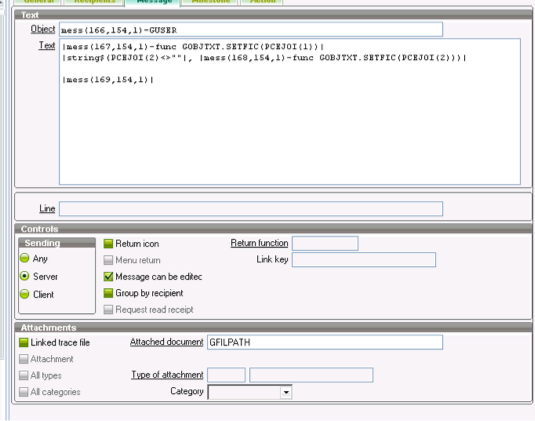Screen dimensions: 535x421
Task: Select the Any sending option
Action: (x=25, y=258)
